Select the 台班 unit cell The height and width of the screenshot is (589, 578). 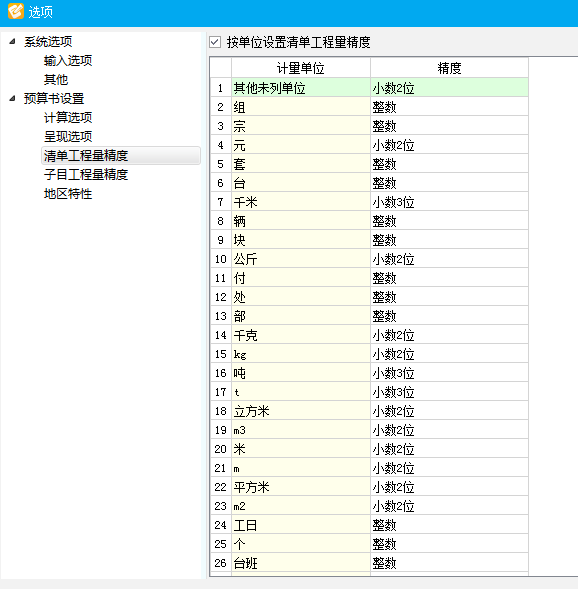(x=301, y=563)
